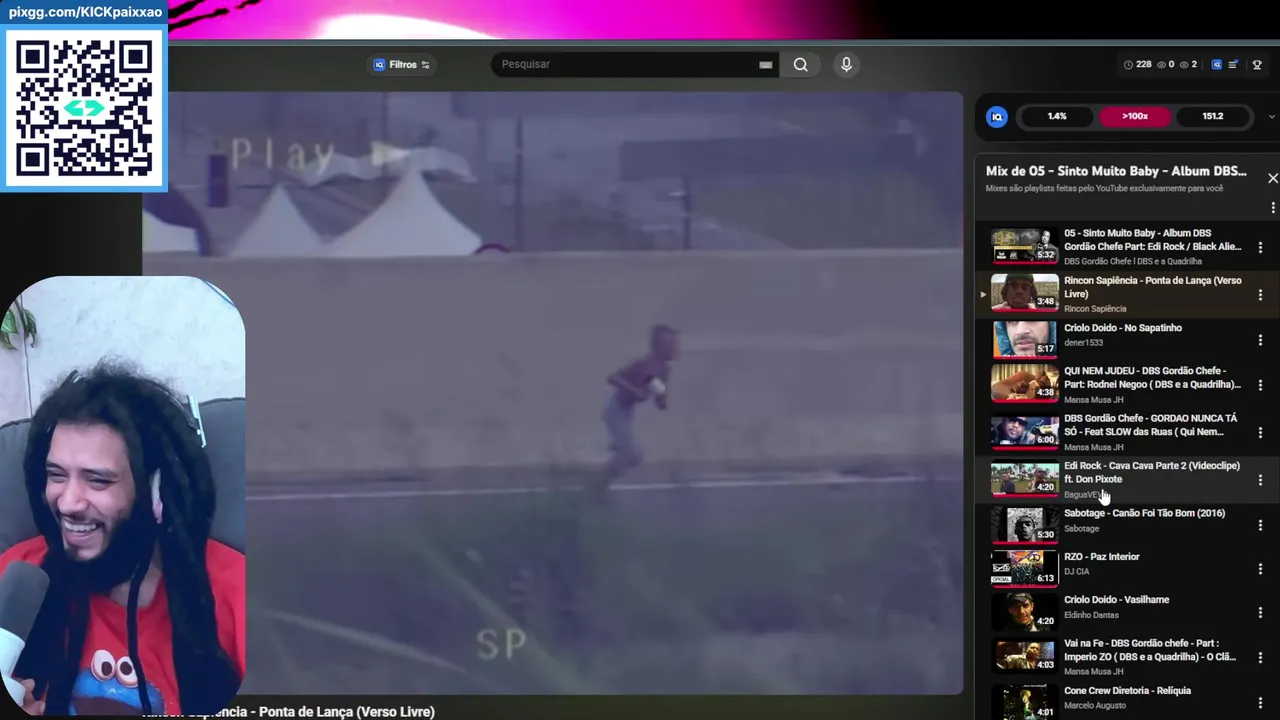The height and width of the screenshot is (720, 1280).
Task: Click the clock icon beside 228
Action: point(1128,64)
